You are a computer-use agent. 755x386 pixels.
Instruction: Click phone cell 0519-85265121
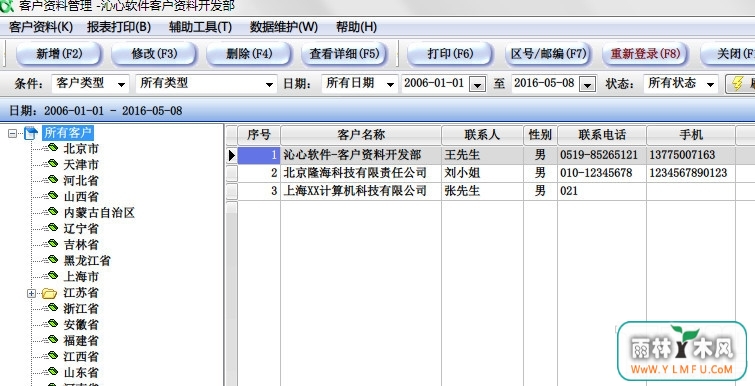(602, 155)
